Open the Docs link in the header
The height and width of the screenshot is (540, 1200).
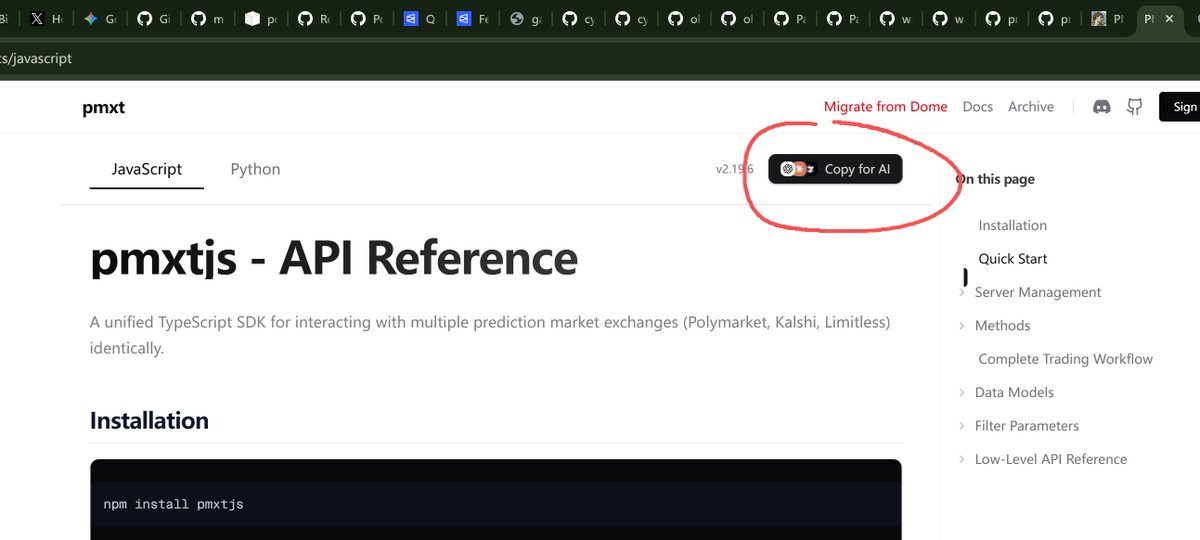[x=978, y=107]
